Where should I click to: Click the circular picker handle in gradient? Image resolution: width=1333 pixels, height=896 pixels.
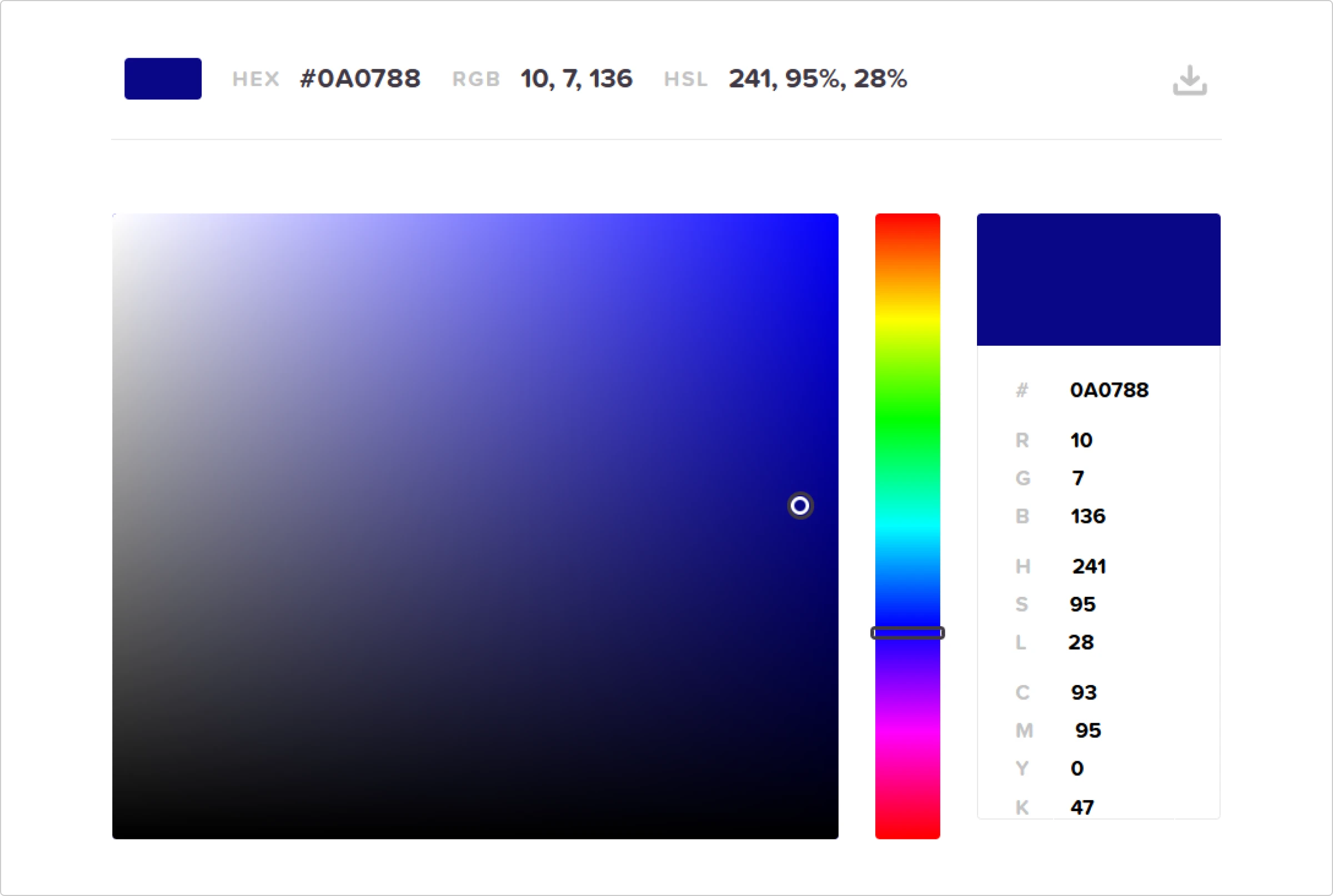(800, 505)
